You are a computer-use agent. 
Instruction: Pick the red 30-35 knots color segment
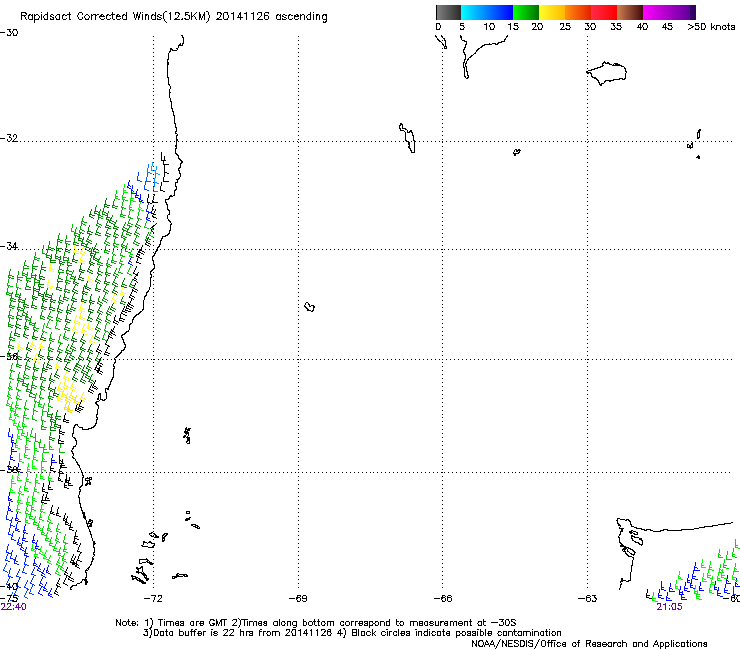point(604,12)
